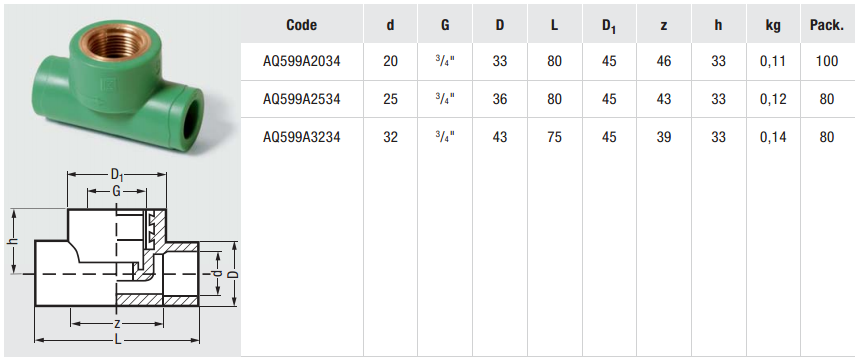Click the z value 46 cell

663,61
